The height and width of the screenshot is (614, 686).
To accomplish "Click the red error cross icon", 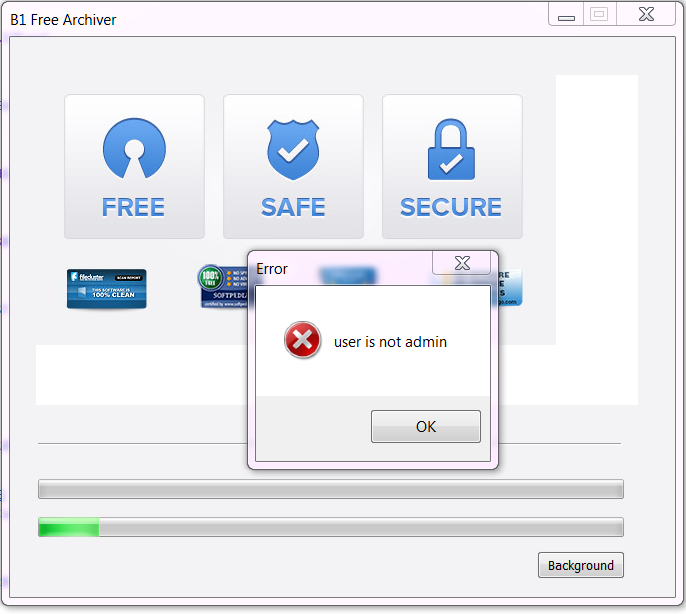I will click(x=302, y=340).
